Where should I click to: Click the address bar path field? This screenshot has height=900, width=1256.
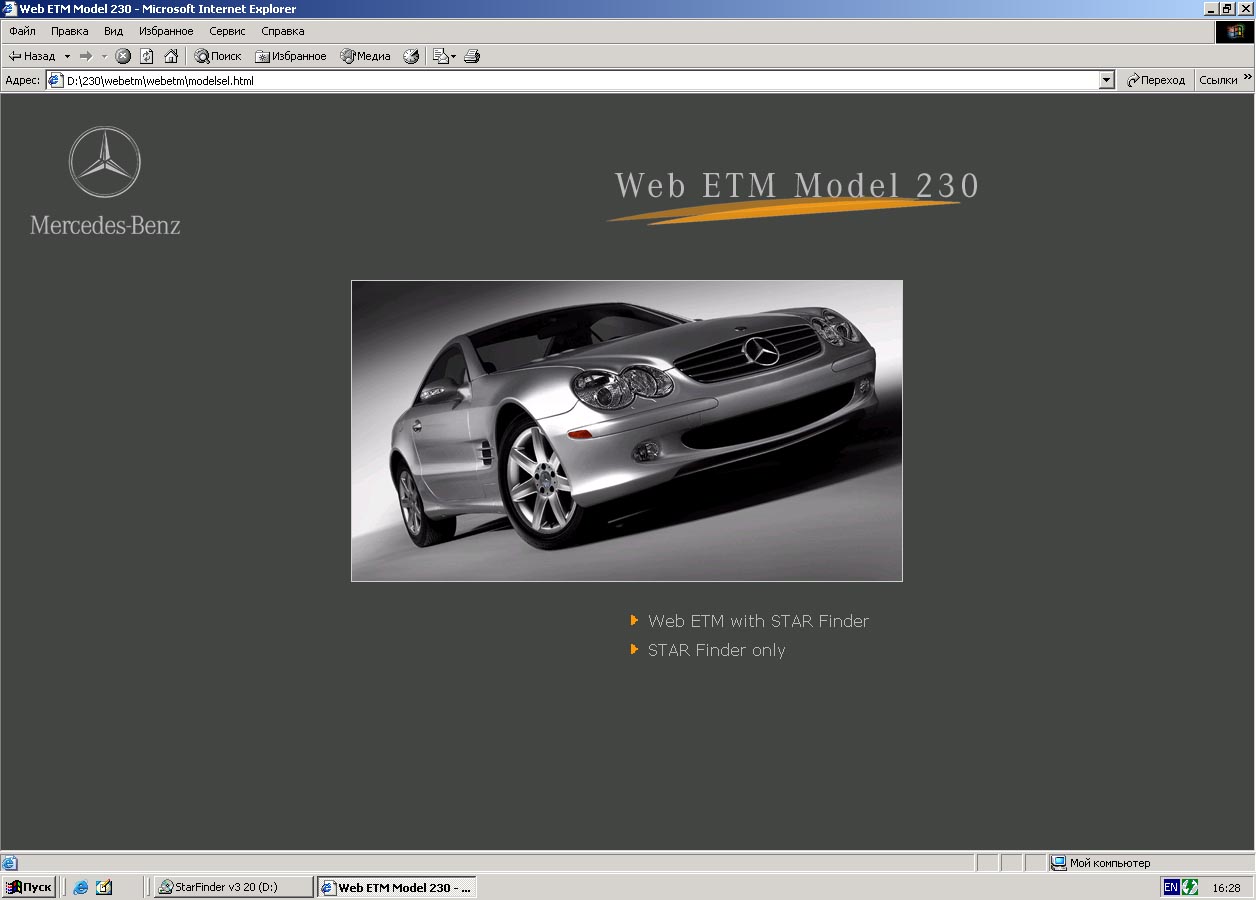click(x=580, y=80)
